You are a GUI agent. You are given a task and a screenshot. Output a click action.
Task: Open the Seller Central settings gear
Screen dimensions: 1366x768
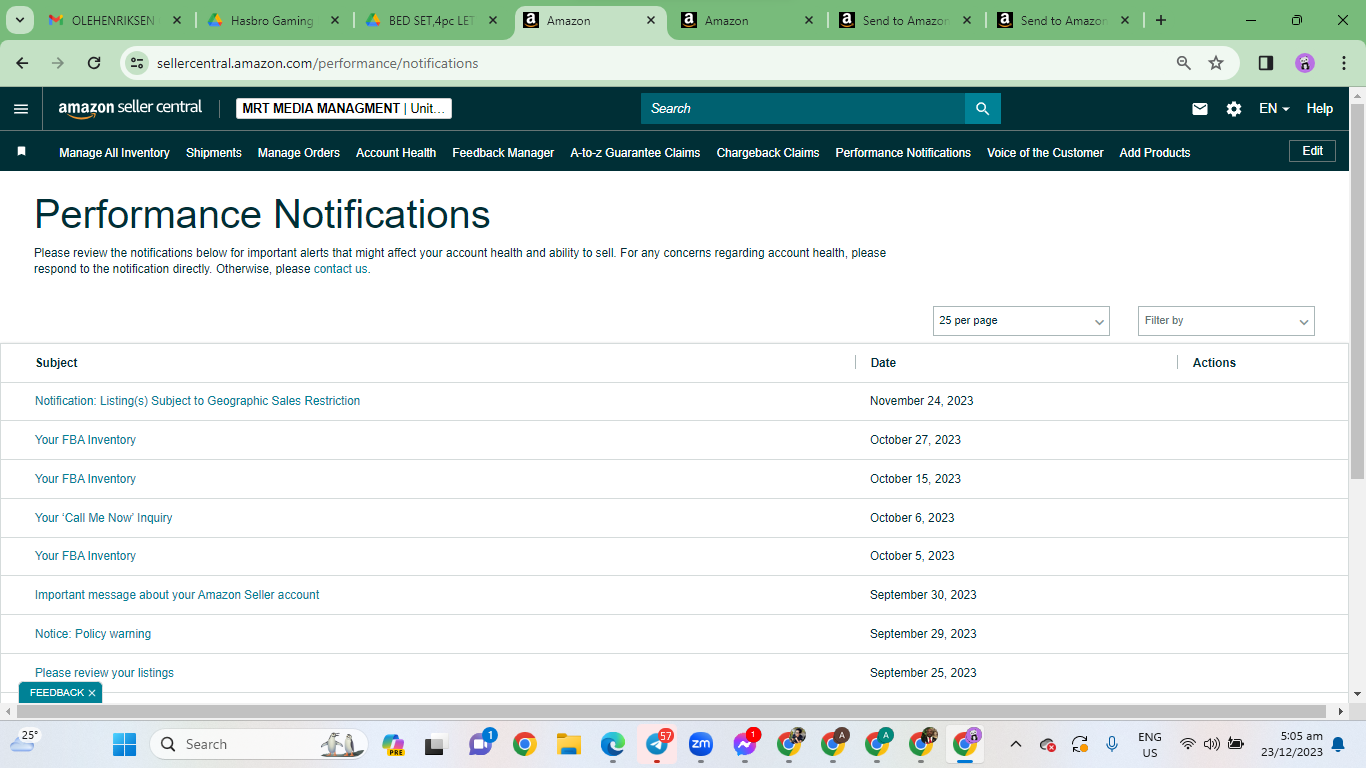(1234, 109)
